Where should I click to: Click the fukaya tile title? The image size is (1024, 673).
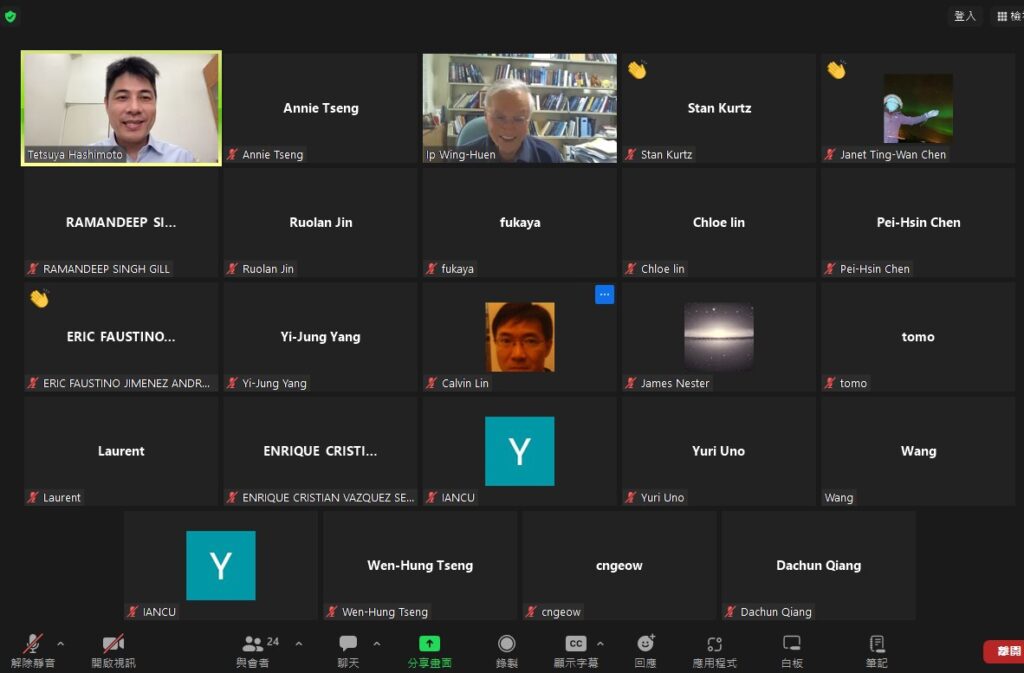click(520, 223)
